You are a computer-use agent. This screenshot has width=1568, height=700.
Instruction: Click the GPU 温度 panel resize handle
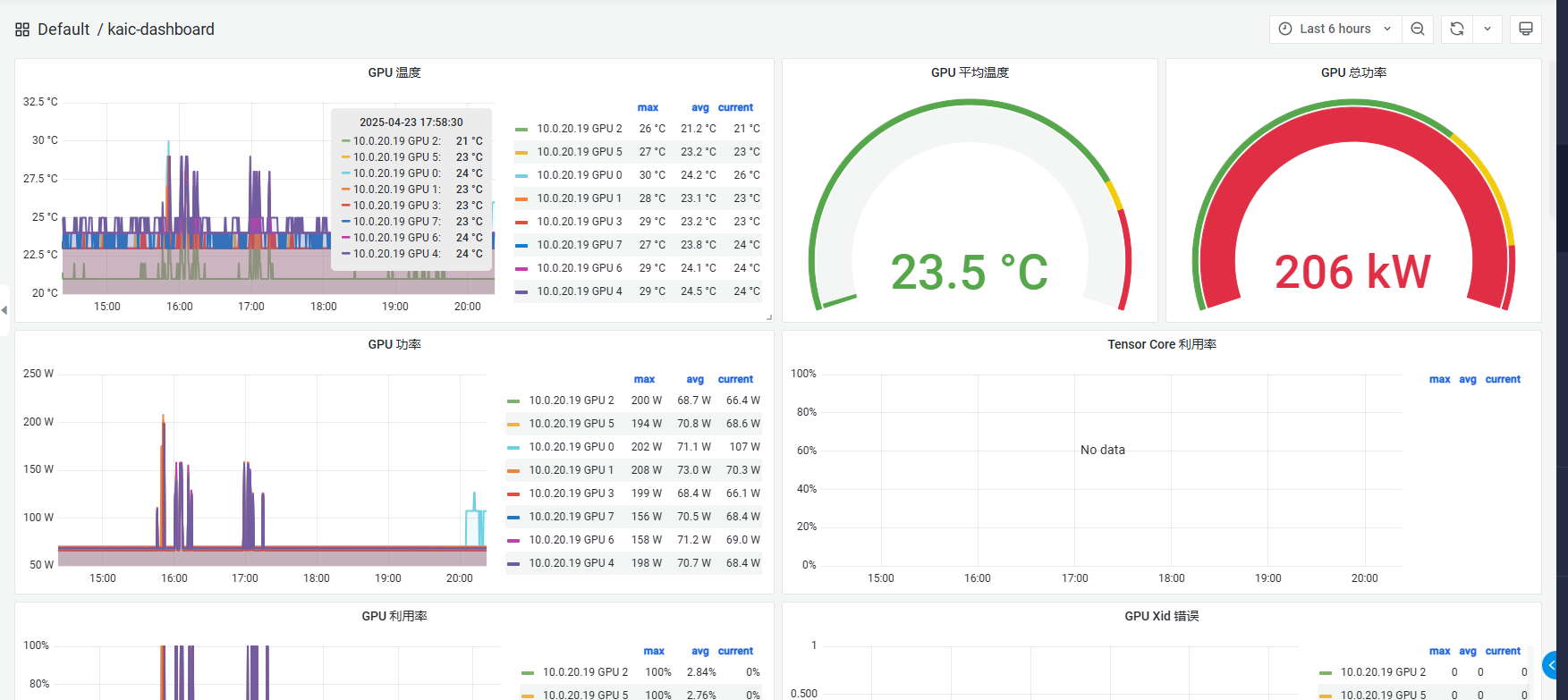pos(768,317)
